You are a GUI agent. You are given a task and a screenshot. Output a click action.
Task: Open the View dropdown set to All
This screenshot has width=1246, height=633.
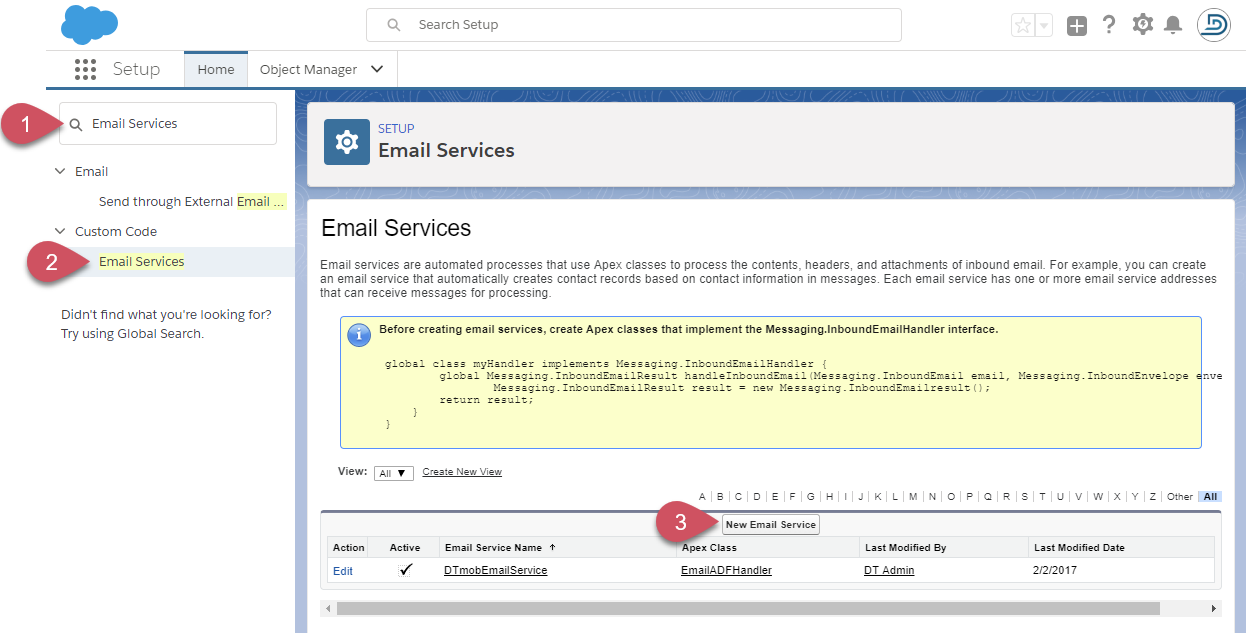[393, 472]
